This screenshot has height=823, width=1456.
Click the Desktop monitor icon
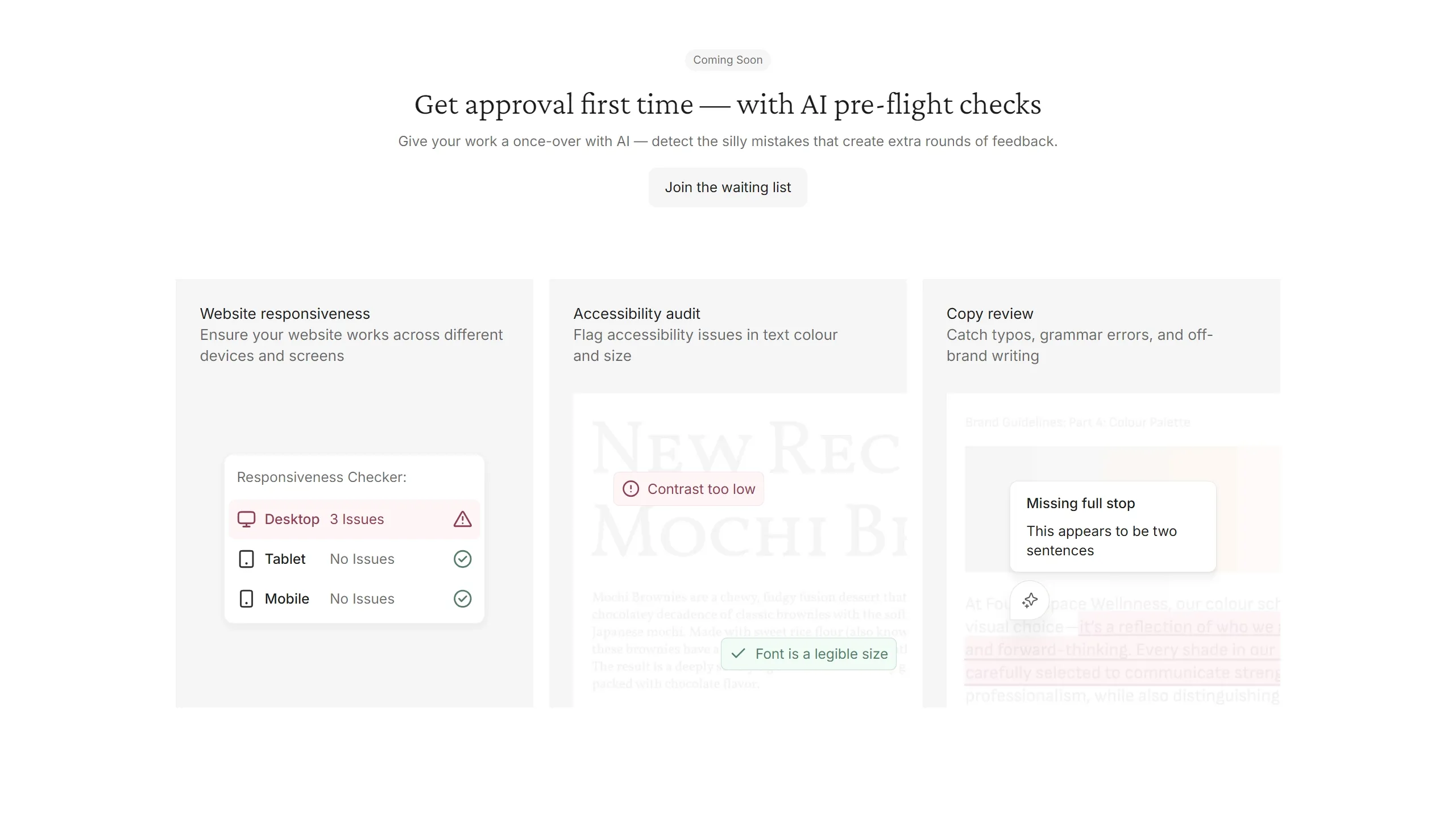[x=246, y=519]
